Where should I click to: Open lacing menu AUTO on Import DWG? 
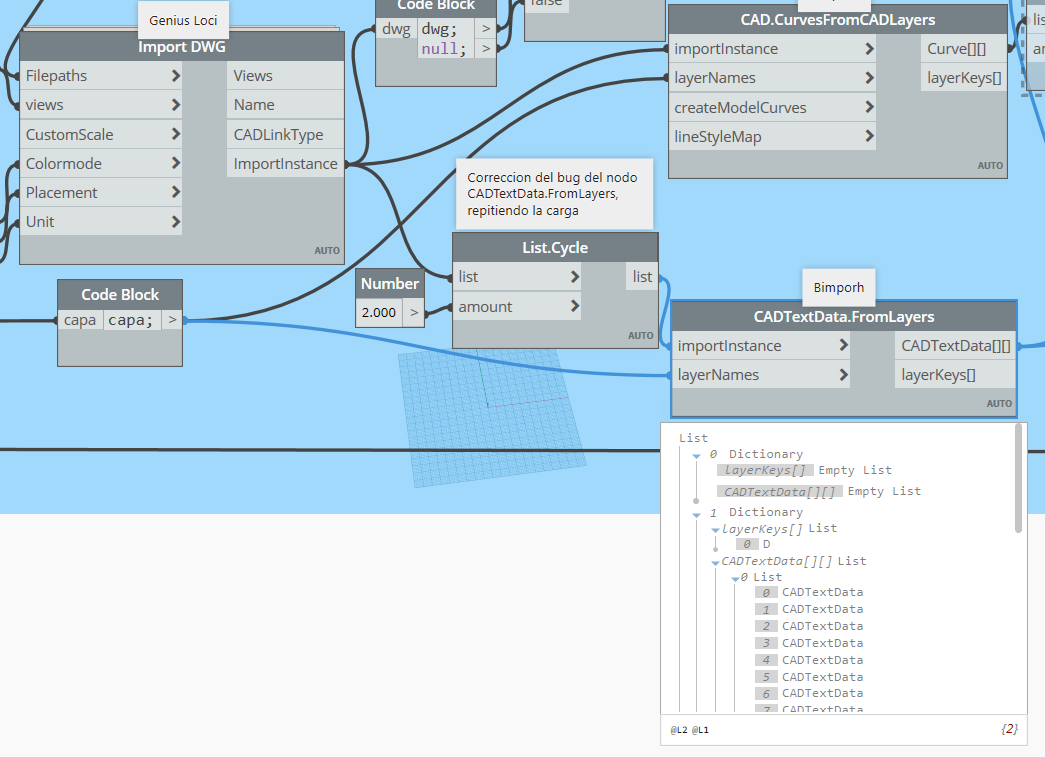tap(327, 251)
